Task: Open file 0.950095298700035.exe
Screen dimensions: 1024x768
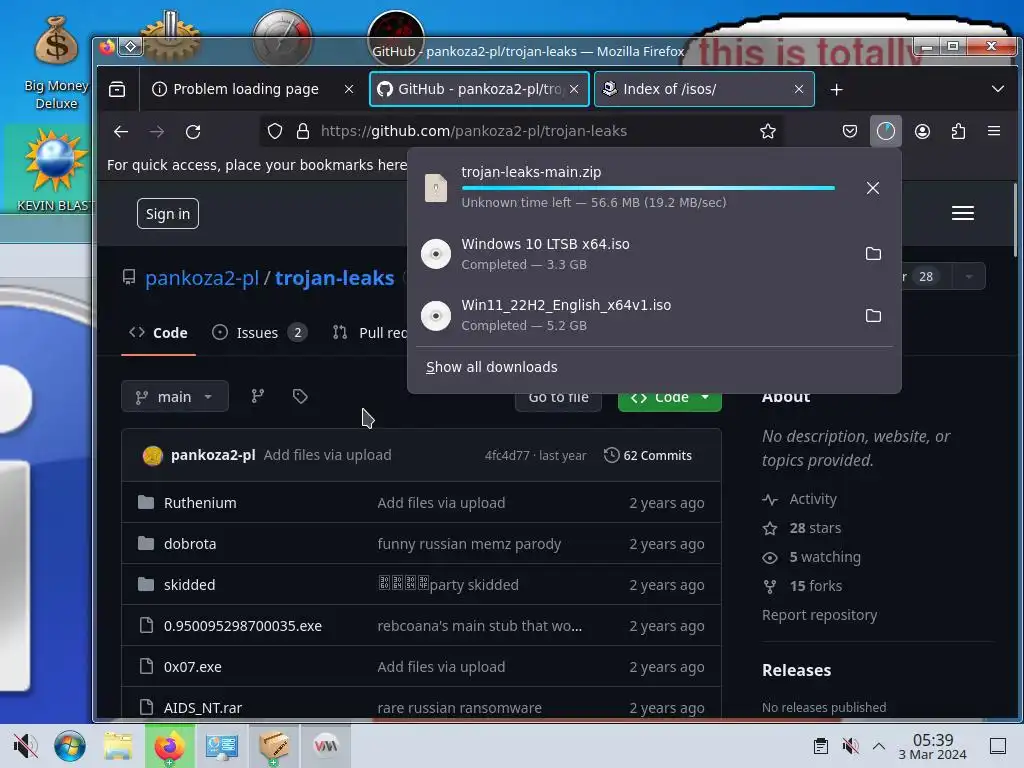Action: (x=243, y=626)
